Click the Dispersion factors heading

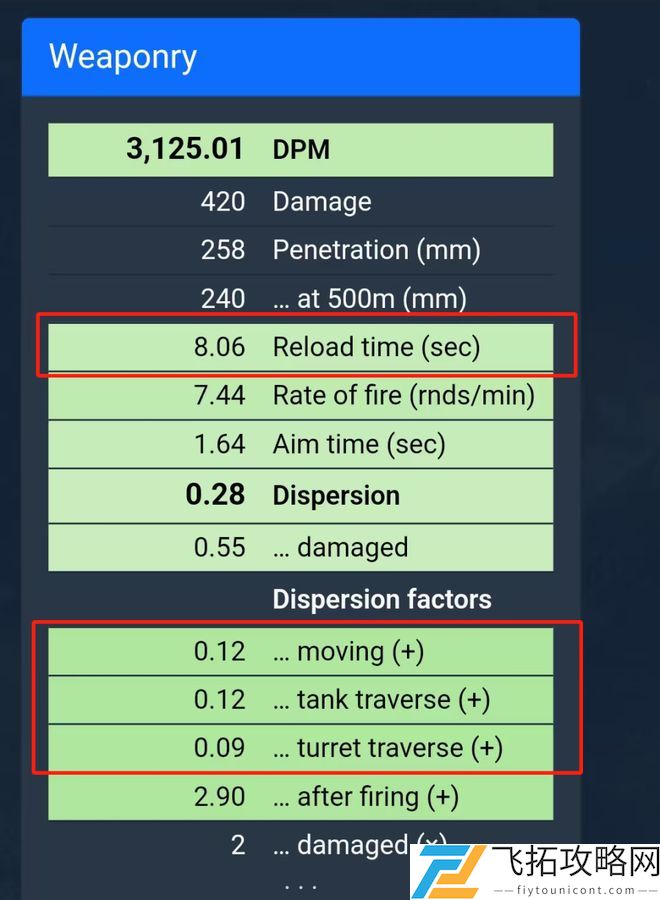[x=382, y=599]
